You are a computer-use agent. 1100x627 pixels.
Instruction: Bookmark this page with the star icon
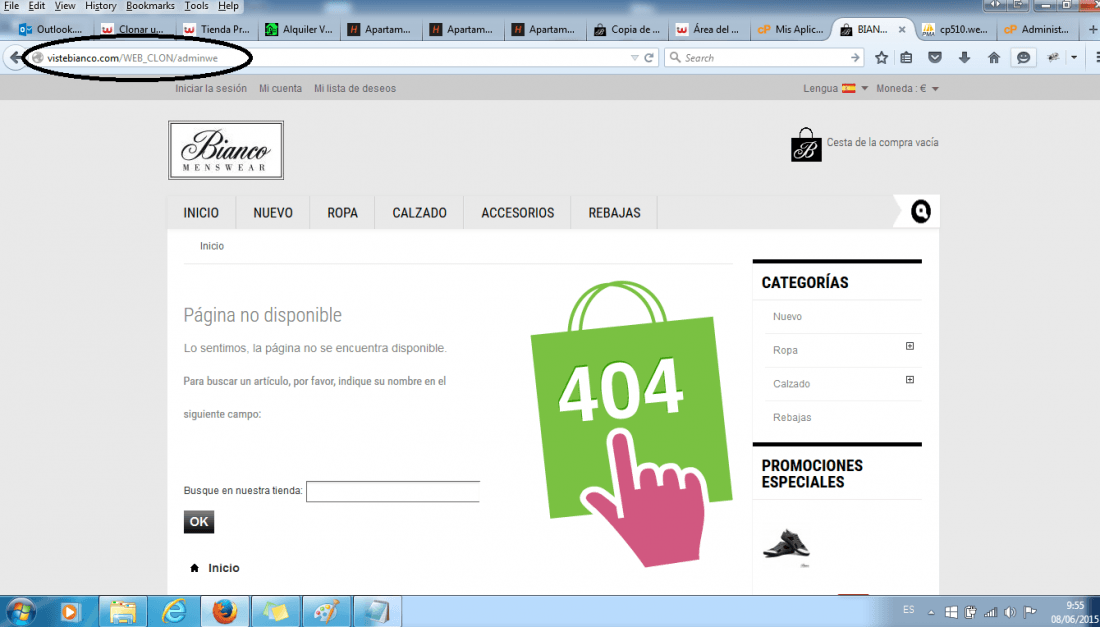(882, 58)
